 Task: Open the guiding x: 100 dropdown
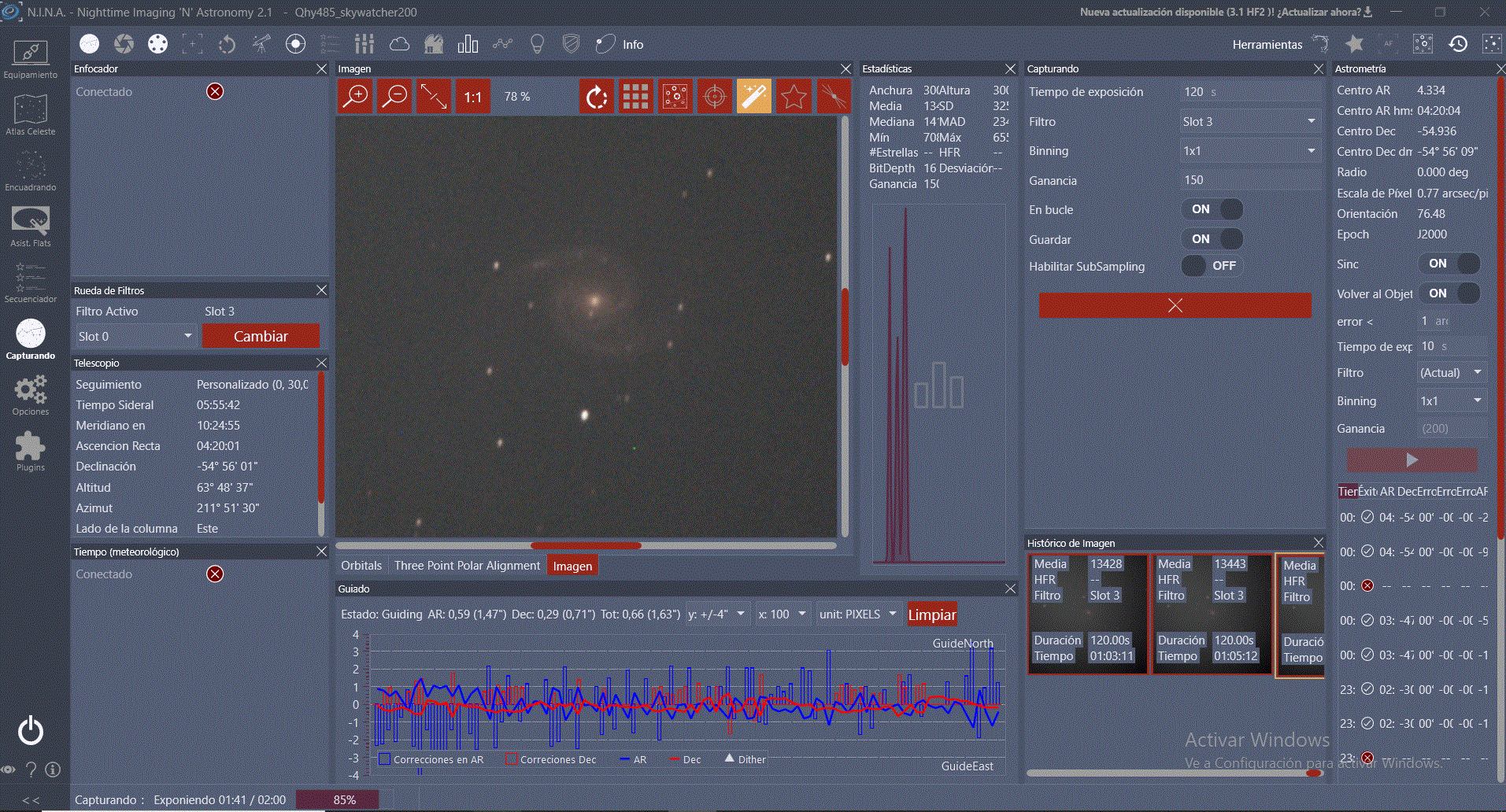coord(782,614)
